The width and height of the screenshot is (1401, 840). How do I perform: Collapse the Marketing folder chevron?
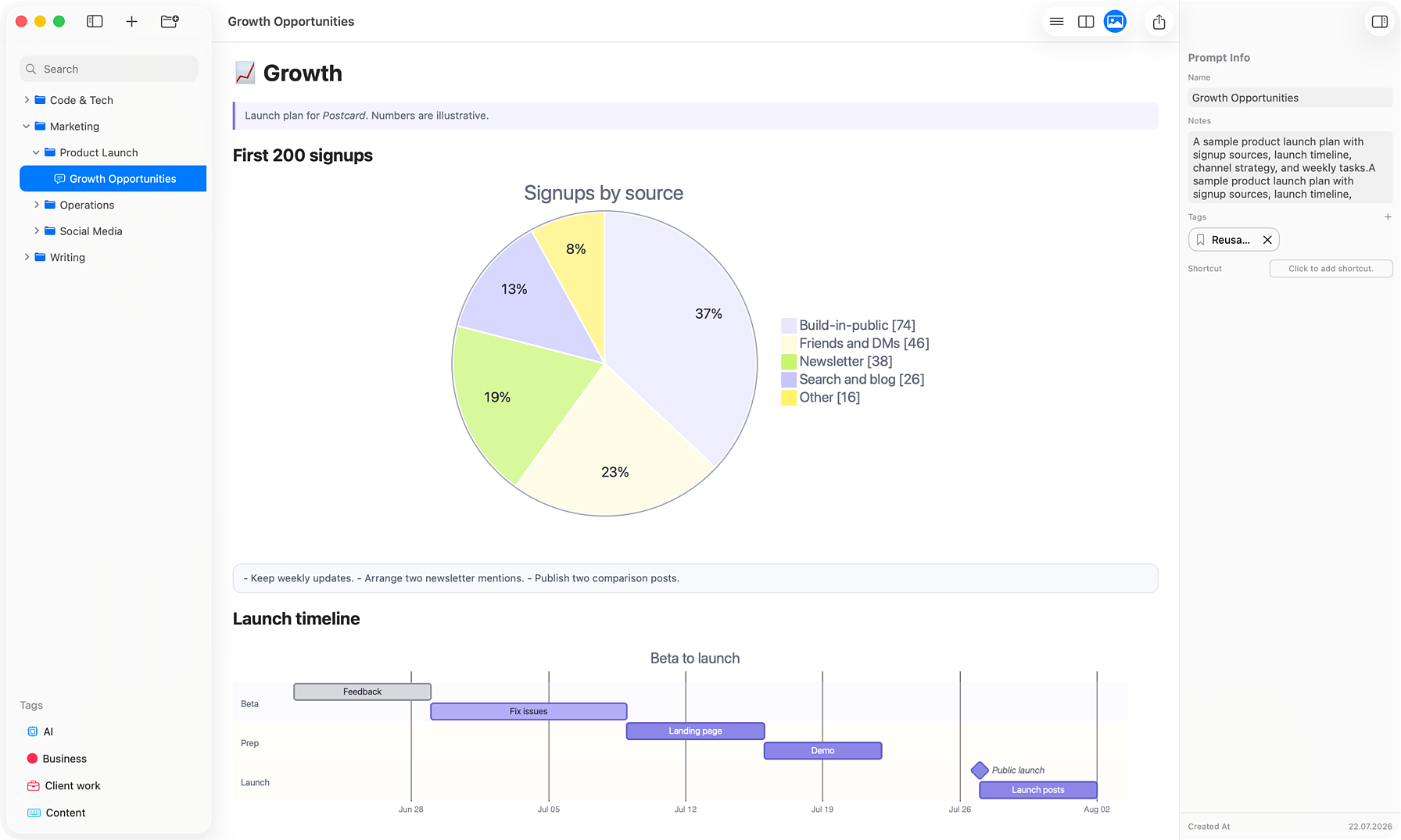click(x=27, y=127)
